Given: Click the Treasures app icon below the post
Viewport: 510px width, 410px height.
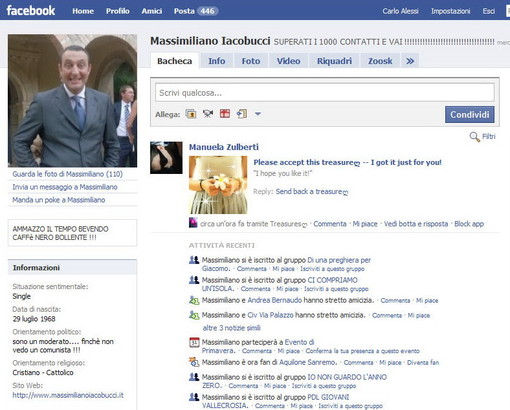Looking at the screenshot, I should [x=193, y=223].
